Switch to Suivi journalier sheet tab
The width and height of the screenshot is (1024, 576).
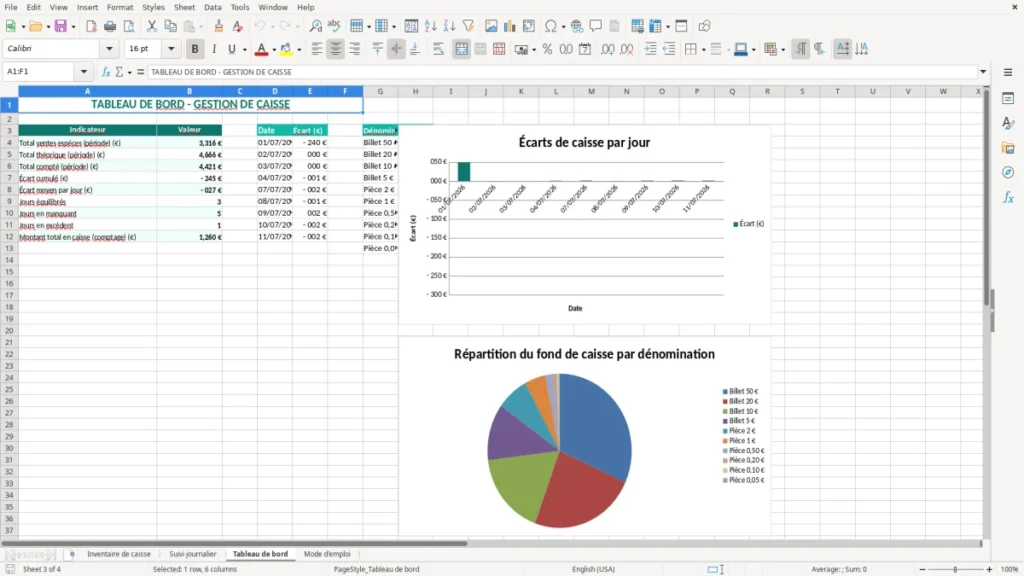(193, 554)
